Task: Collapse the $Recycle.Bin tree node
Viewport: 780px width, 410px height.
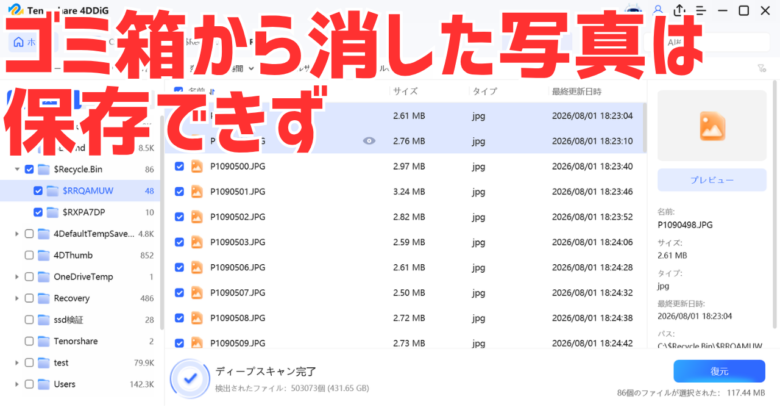Action: 17,169
